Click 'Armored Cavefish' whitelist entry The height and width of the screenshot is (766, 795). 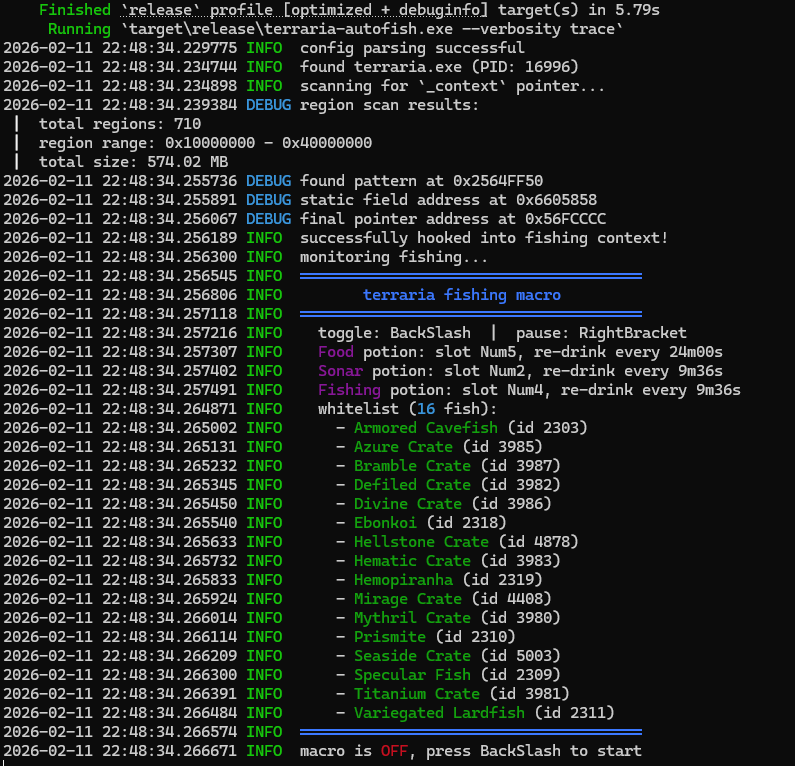[x=426, y=428]
